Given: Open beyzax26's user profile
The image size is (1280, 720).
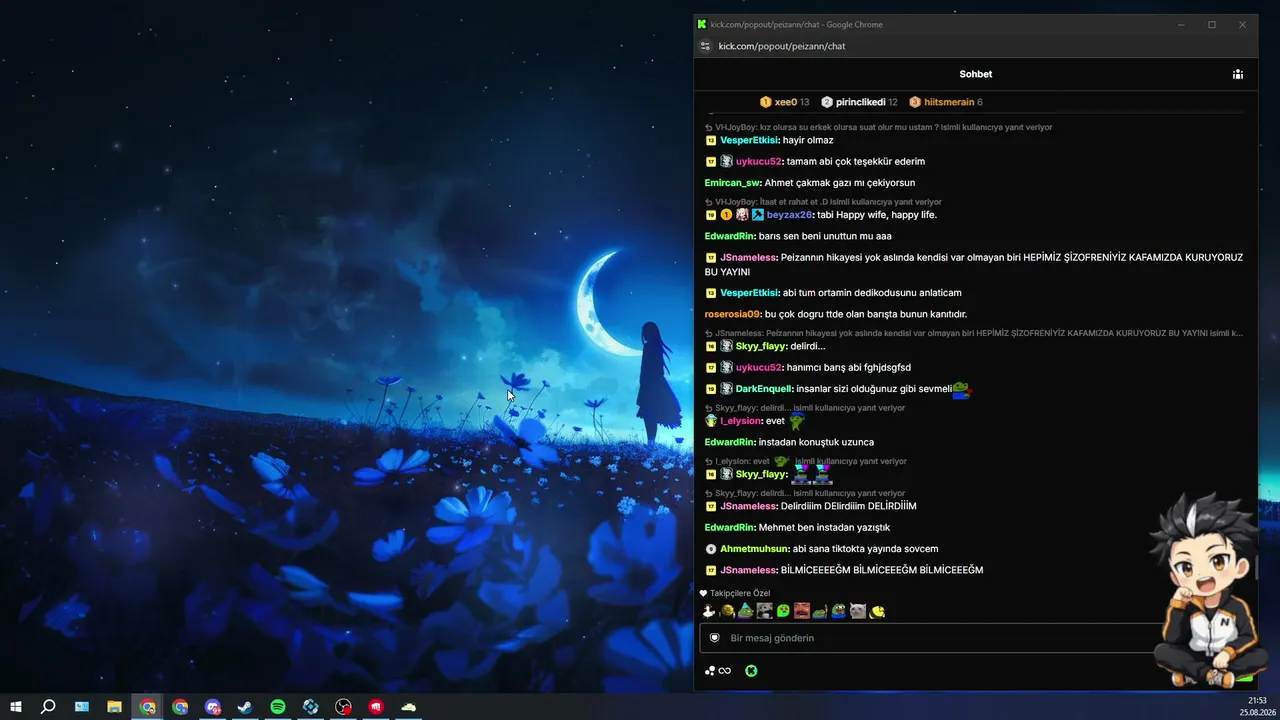Looking at the screenshot, I should tap(789, 215).
